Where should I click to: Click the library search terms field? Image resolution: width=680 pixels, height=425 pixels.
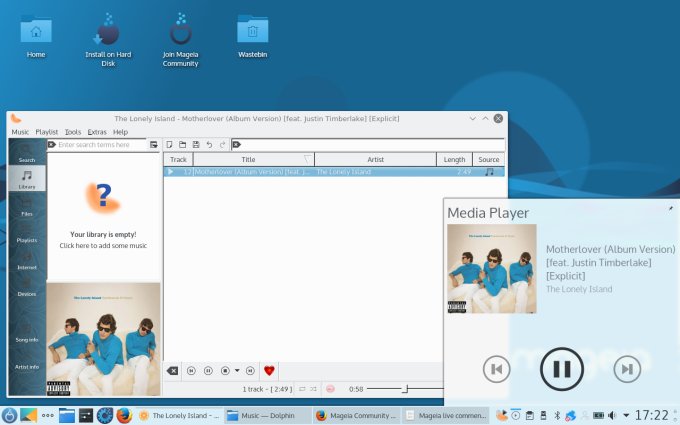click(x=100, y=145)
